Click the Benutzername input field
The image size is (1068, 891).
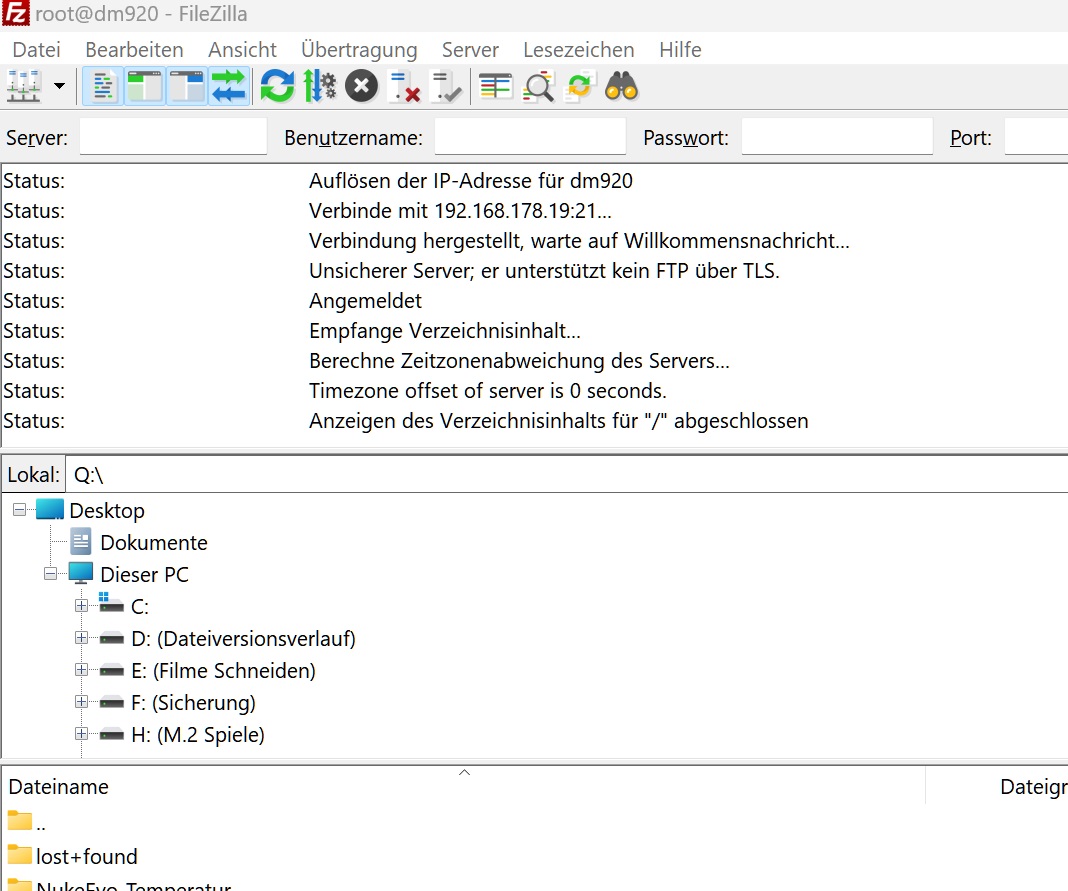530,138
